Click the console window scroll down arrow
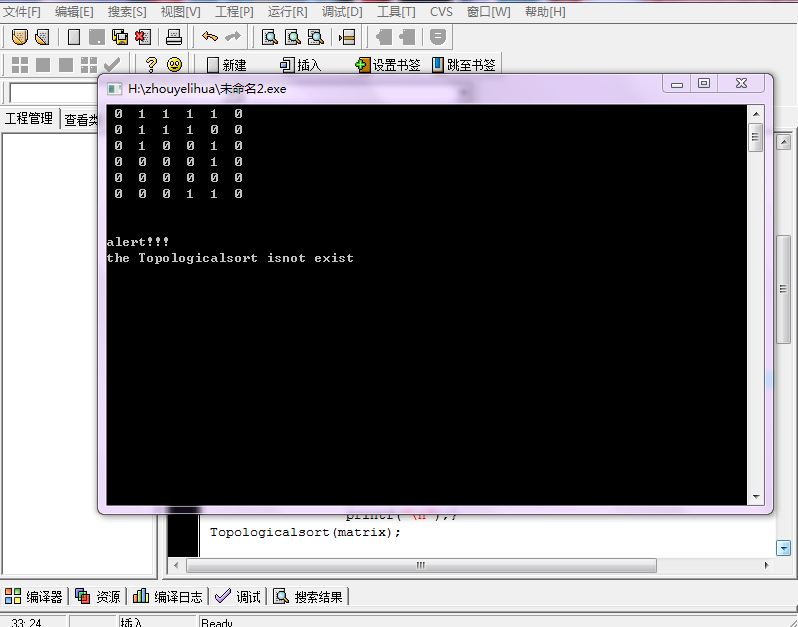This screenshot has height=627, width=798. [756, 497]
